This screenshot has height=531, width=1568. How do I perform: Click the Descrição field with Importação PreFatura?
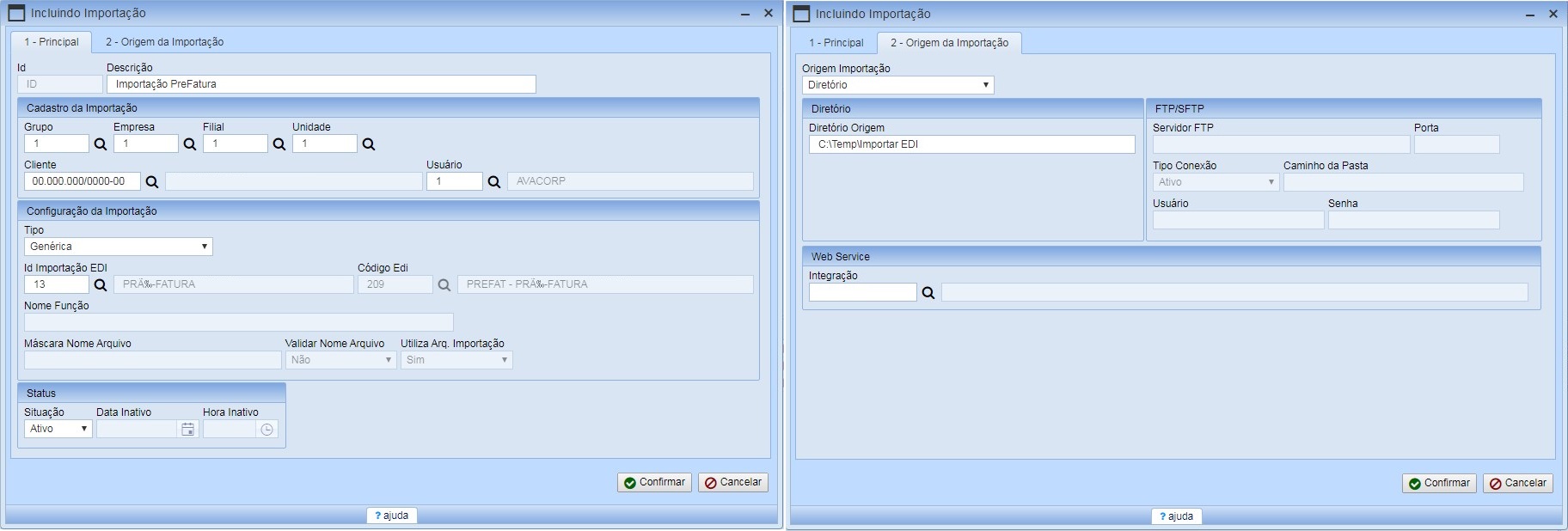pos(322,84)
